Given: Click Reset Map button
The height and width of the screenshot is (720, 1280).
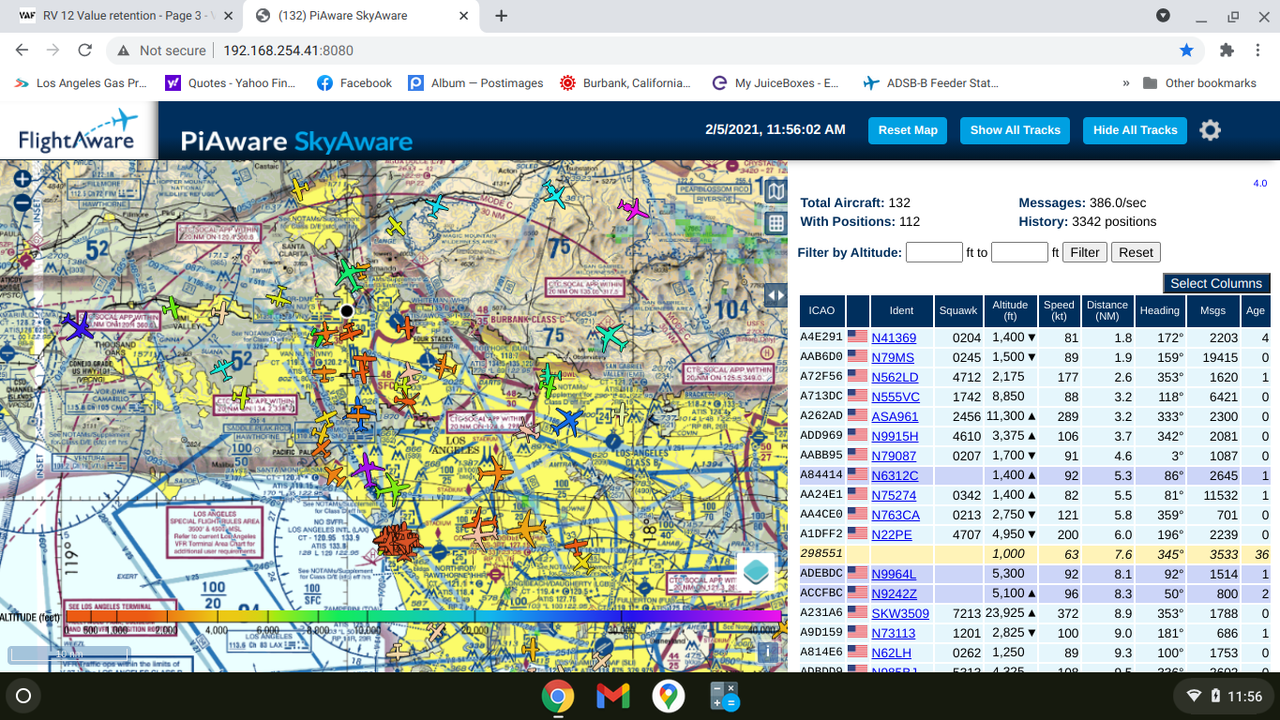Looking at the screenshot, I should pos(908,130).
